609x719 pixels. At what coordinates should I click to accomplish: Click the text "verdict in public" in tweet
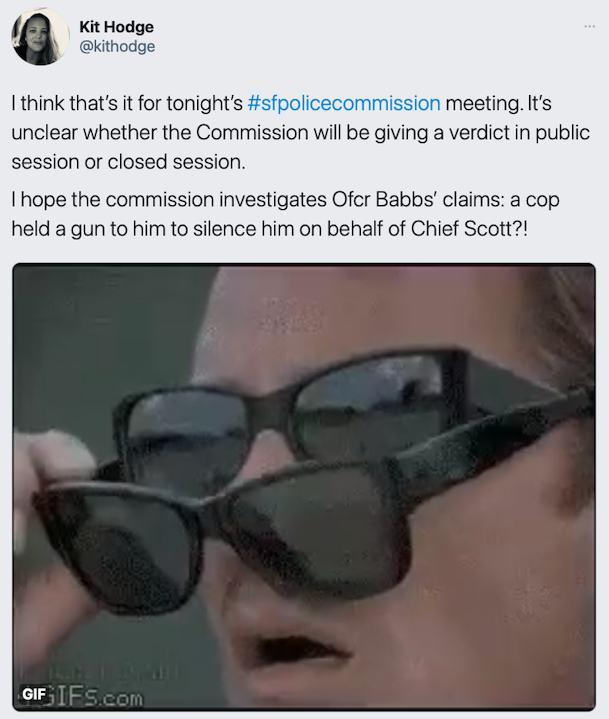click(519, 133)
